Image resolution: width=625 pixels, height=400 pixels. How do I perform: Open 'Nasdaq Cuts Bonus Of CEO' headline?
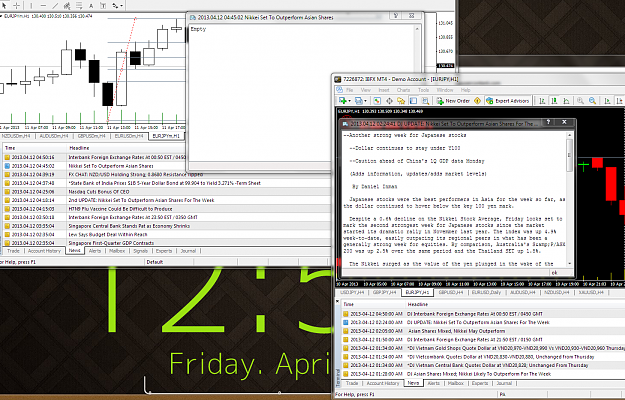point(99,192)
